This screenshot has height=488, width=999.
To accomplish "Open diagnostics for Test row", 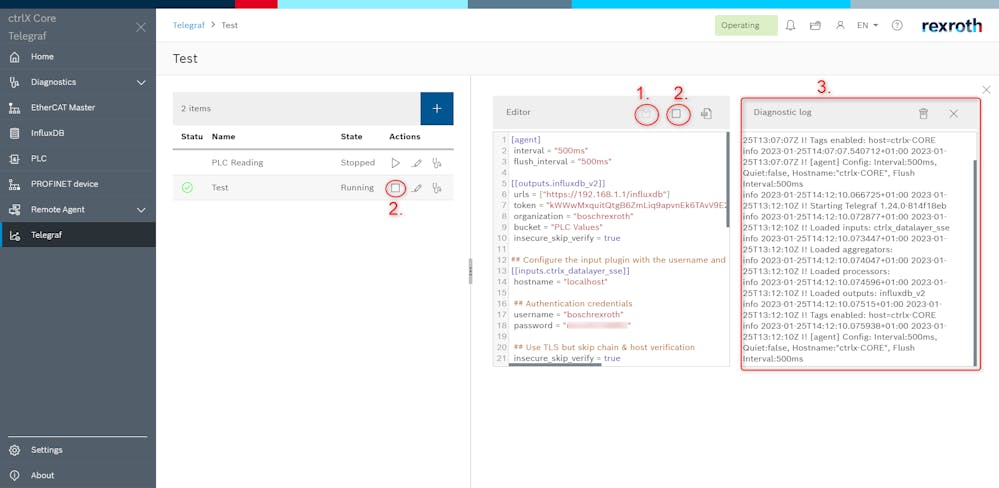I will pos(437,188).
